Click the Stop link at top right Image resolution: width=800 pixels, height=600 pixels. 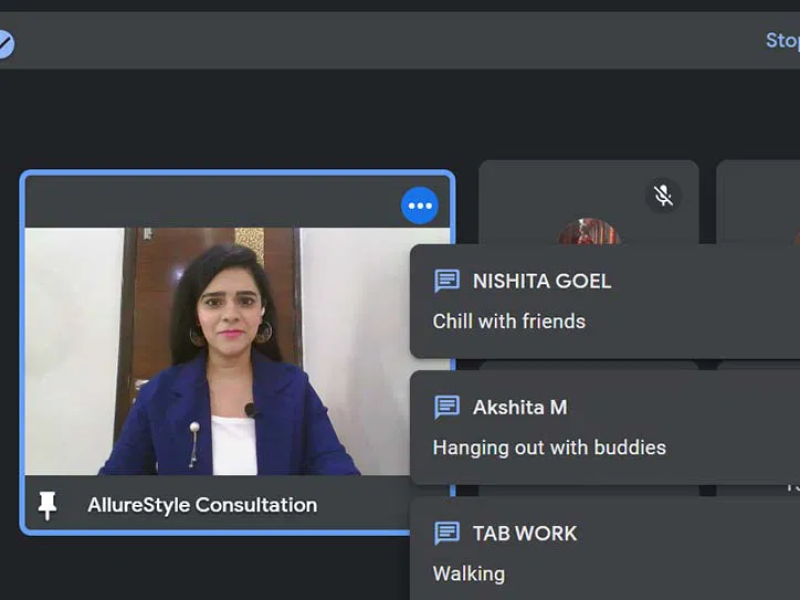point(782,40)
